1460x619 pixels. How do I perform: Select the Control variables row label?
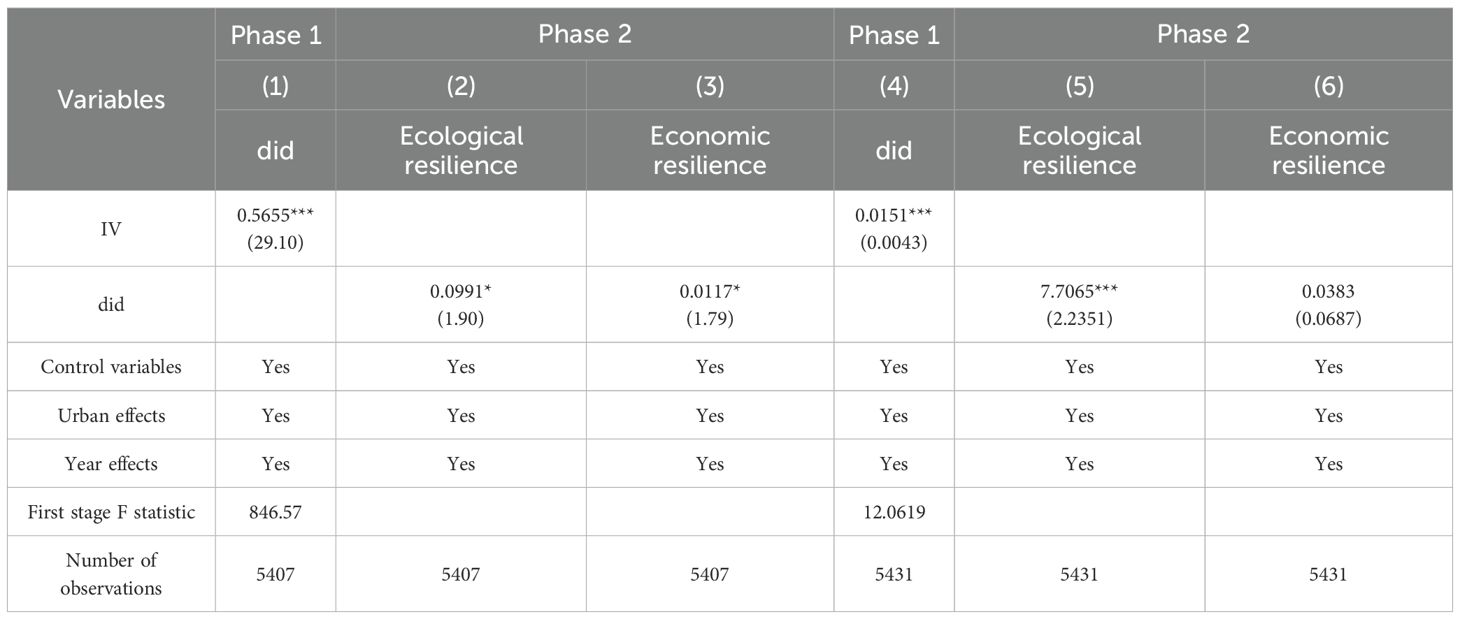click(111, 366)
